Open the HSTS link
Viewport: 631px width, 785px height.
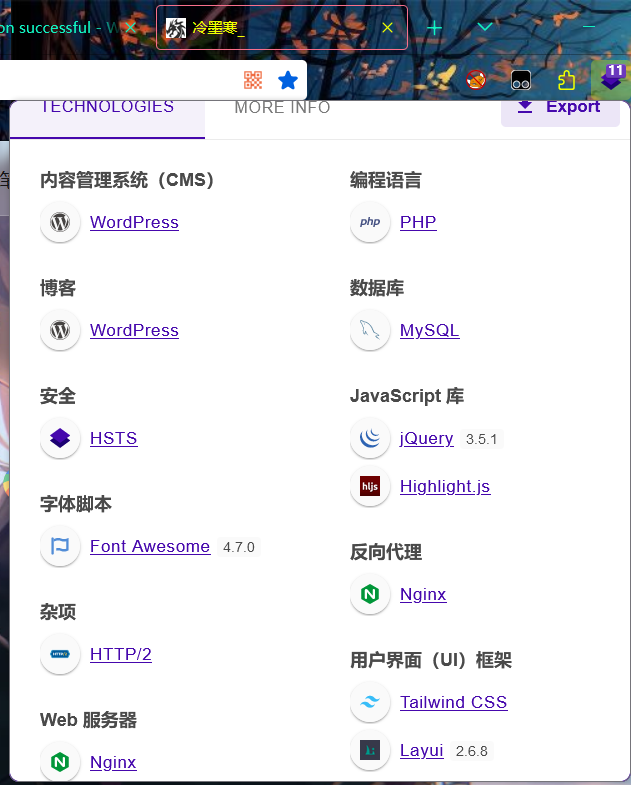click(x=114, y=439)
